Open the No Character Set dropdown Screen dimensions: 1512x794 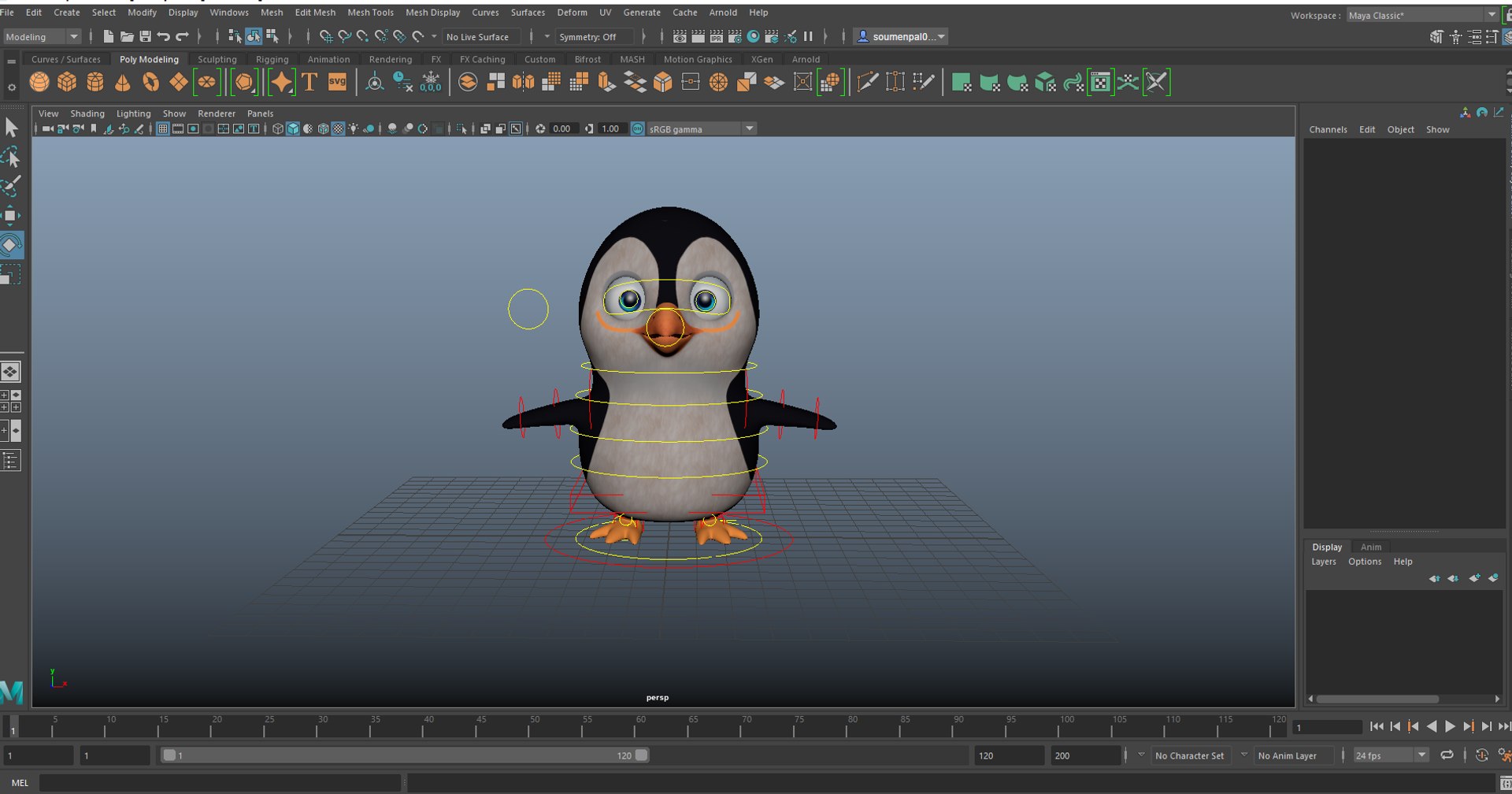[1190, 755]
